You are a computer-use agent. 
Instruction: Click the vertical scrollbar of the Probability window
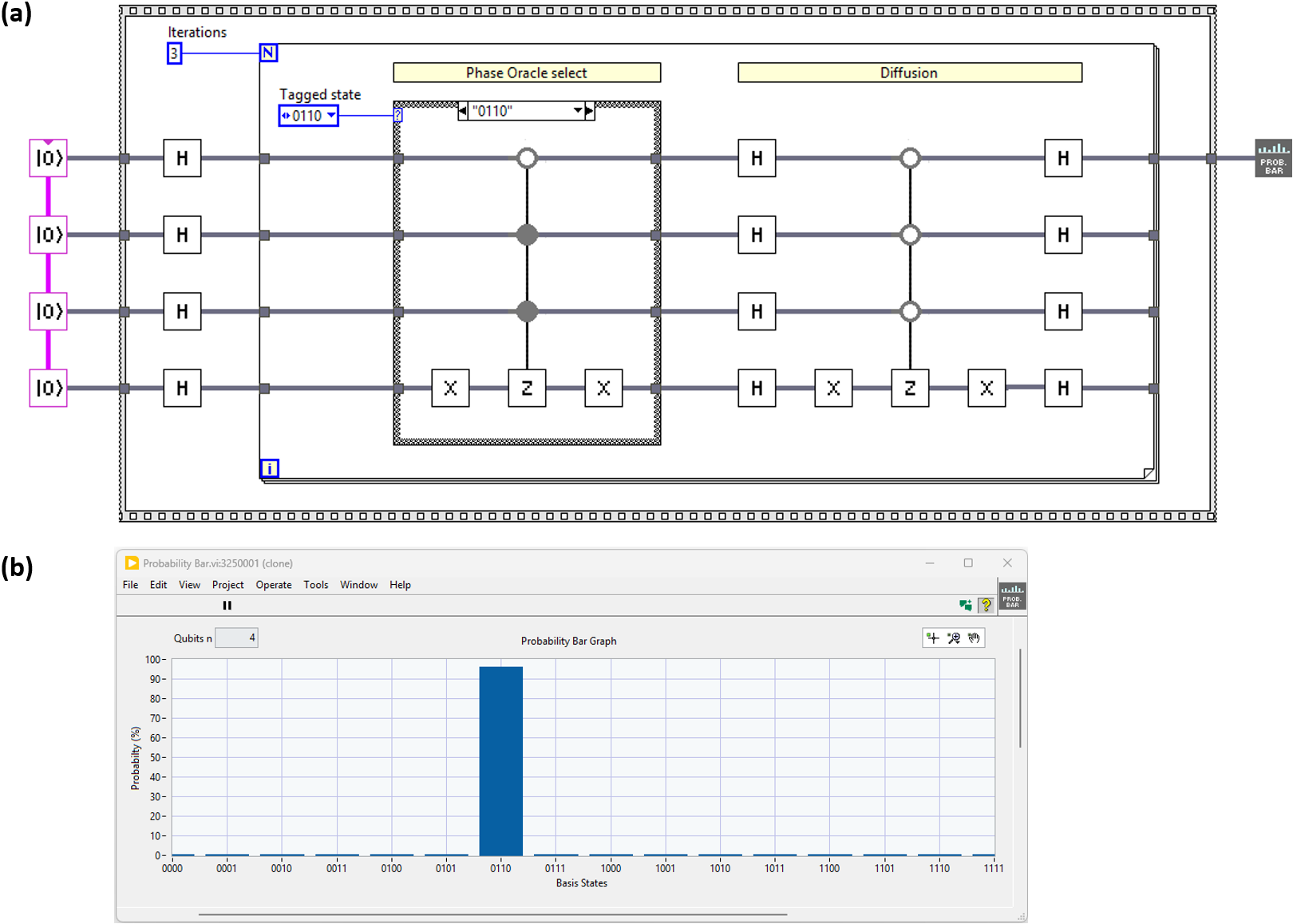click(1020, 698)
